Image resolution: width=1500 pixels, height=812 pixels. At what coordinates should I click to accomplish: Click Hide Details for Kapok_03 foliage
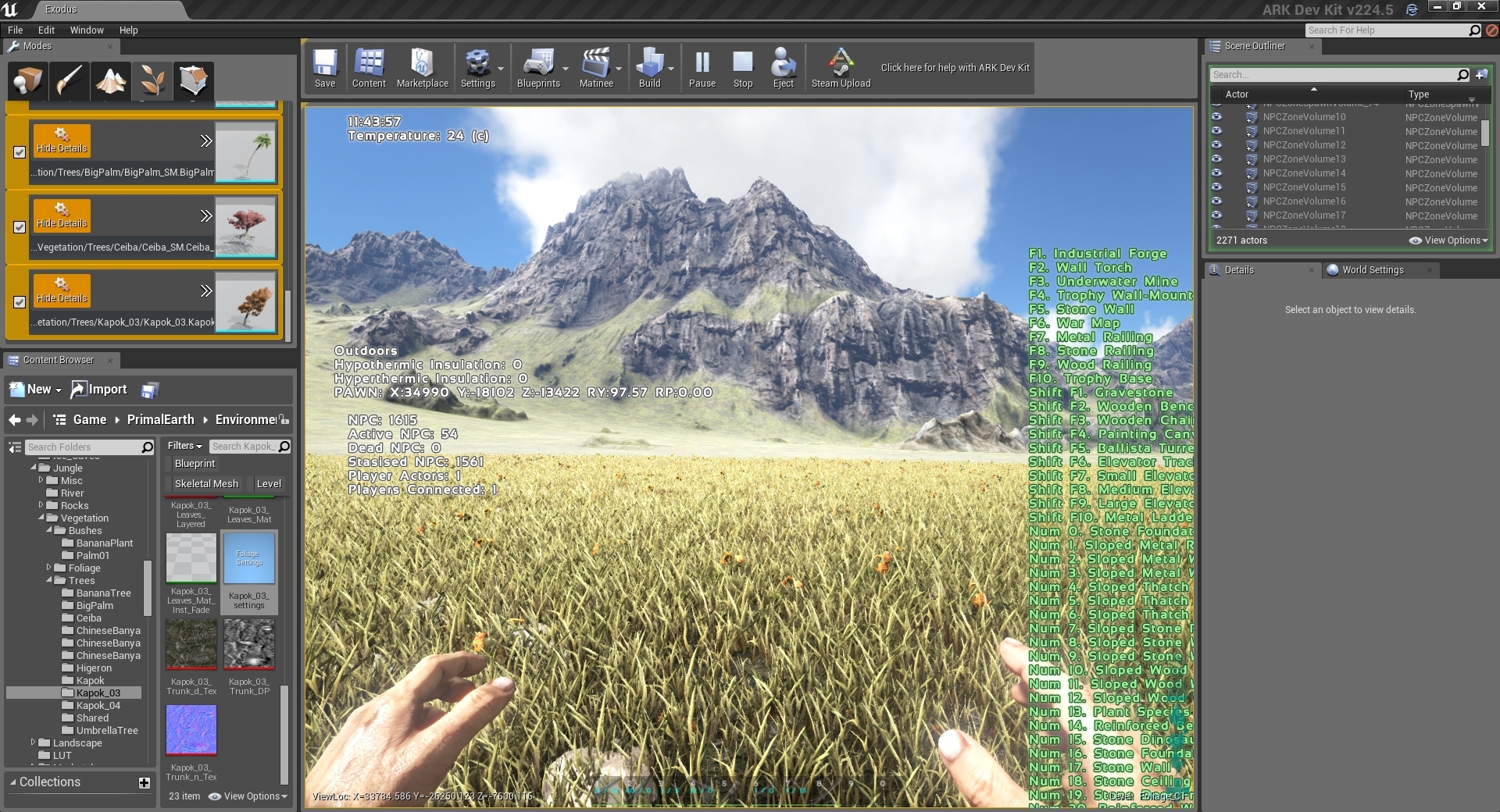click(62, 290)
